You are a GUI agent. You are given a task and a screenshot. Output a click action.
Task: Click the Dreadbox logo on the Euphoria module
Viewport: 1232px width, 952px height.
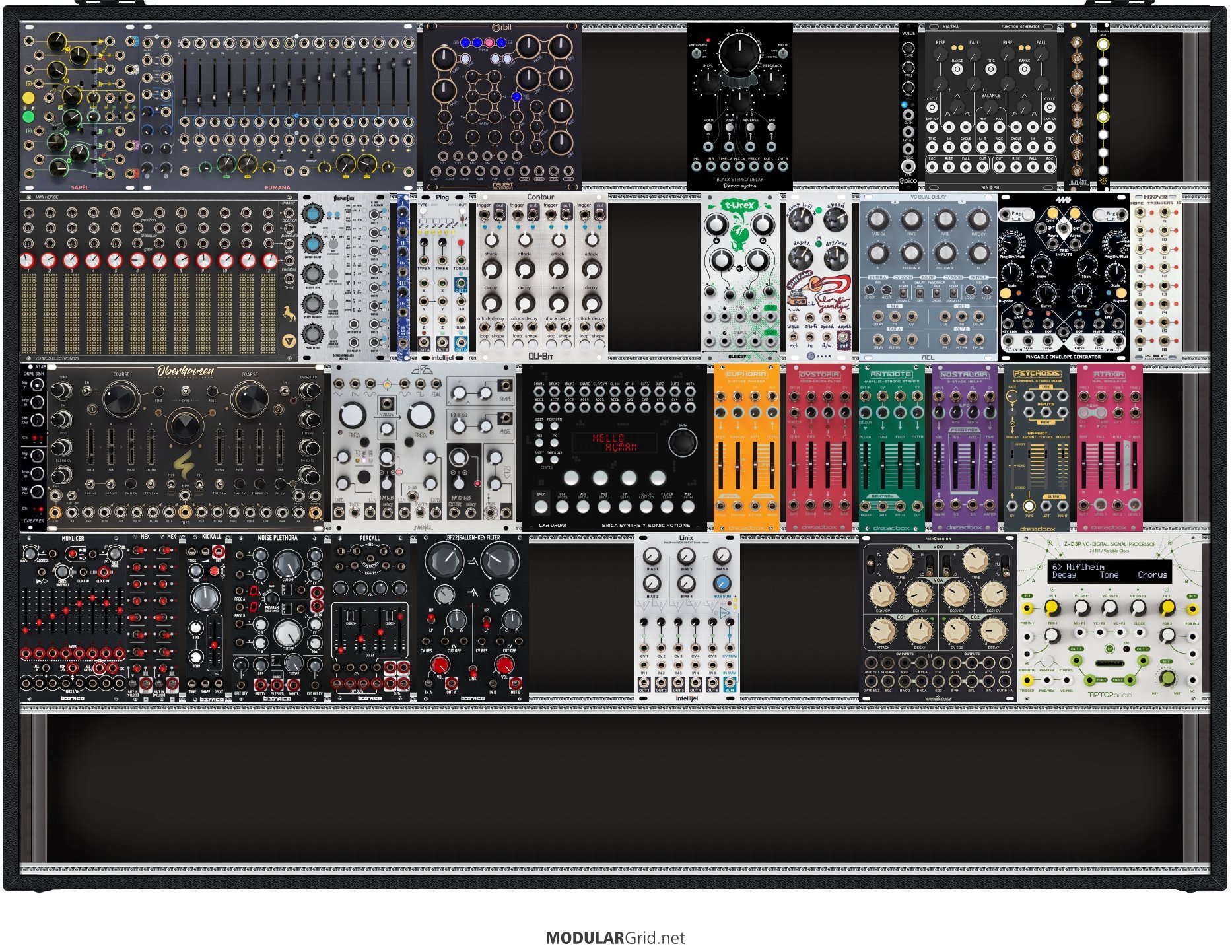pos(746,528)
